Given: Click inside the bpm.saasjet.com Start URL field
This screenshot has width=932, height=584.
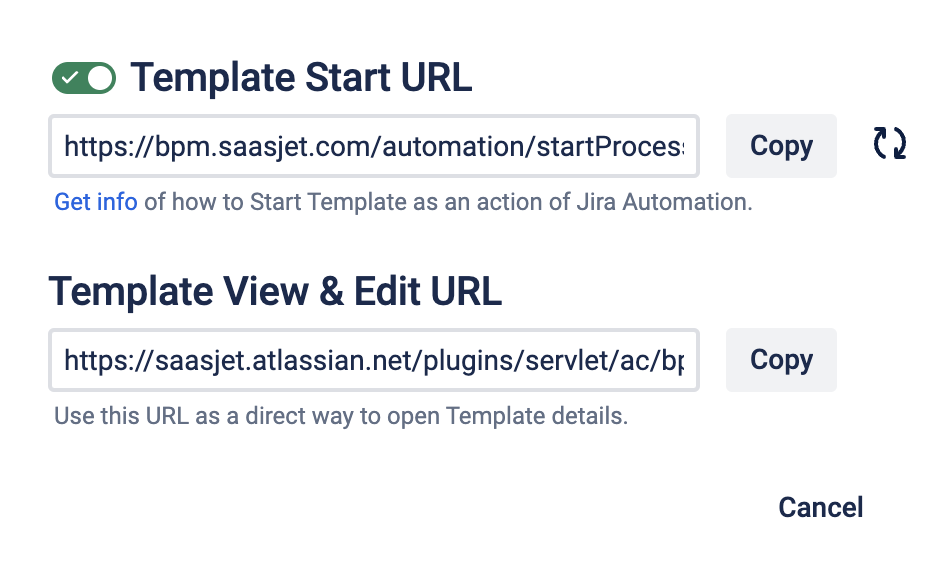Looking at the screenshot, I should tap(374, 147).
